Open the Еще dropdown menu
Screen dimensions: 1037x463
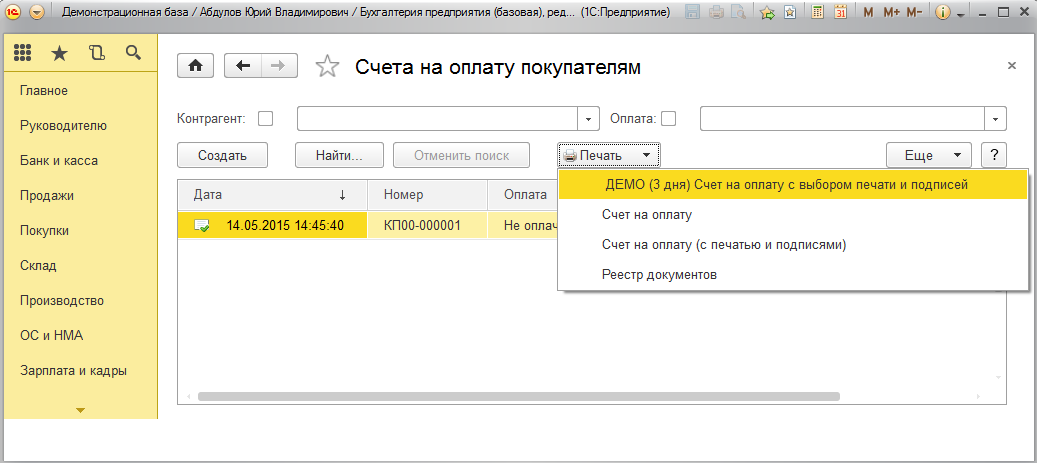click(929, 155)
